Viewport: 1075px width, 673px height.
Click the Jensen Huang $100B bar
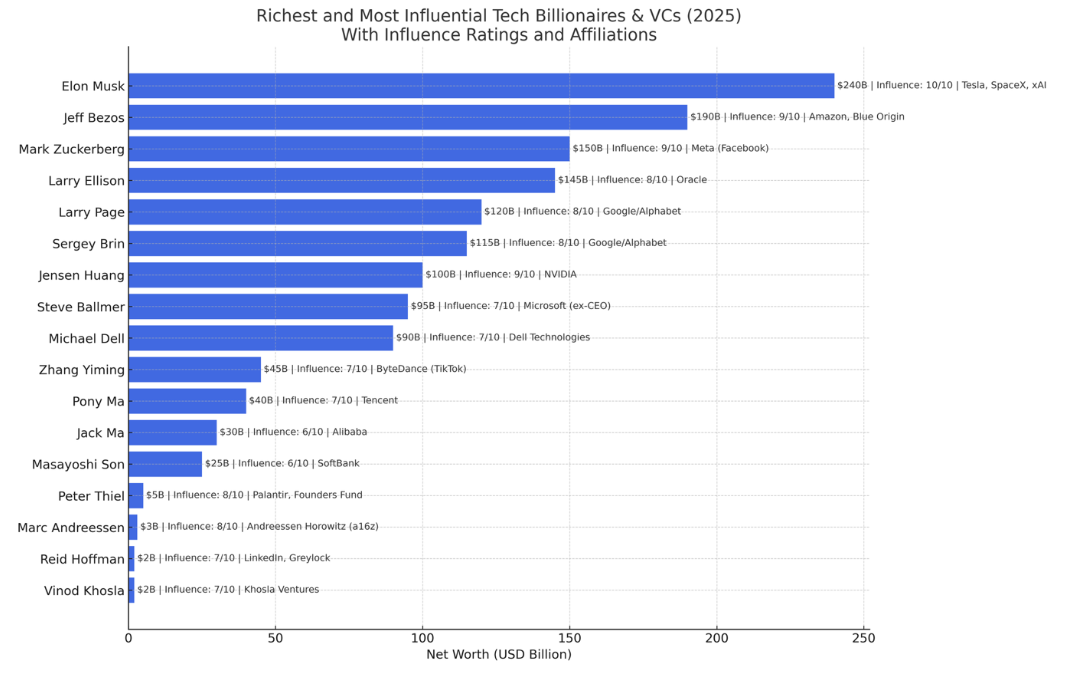pos(276,275)
